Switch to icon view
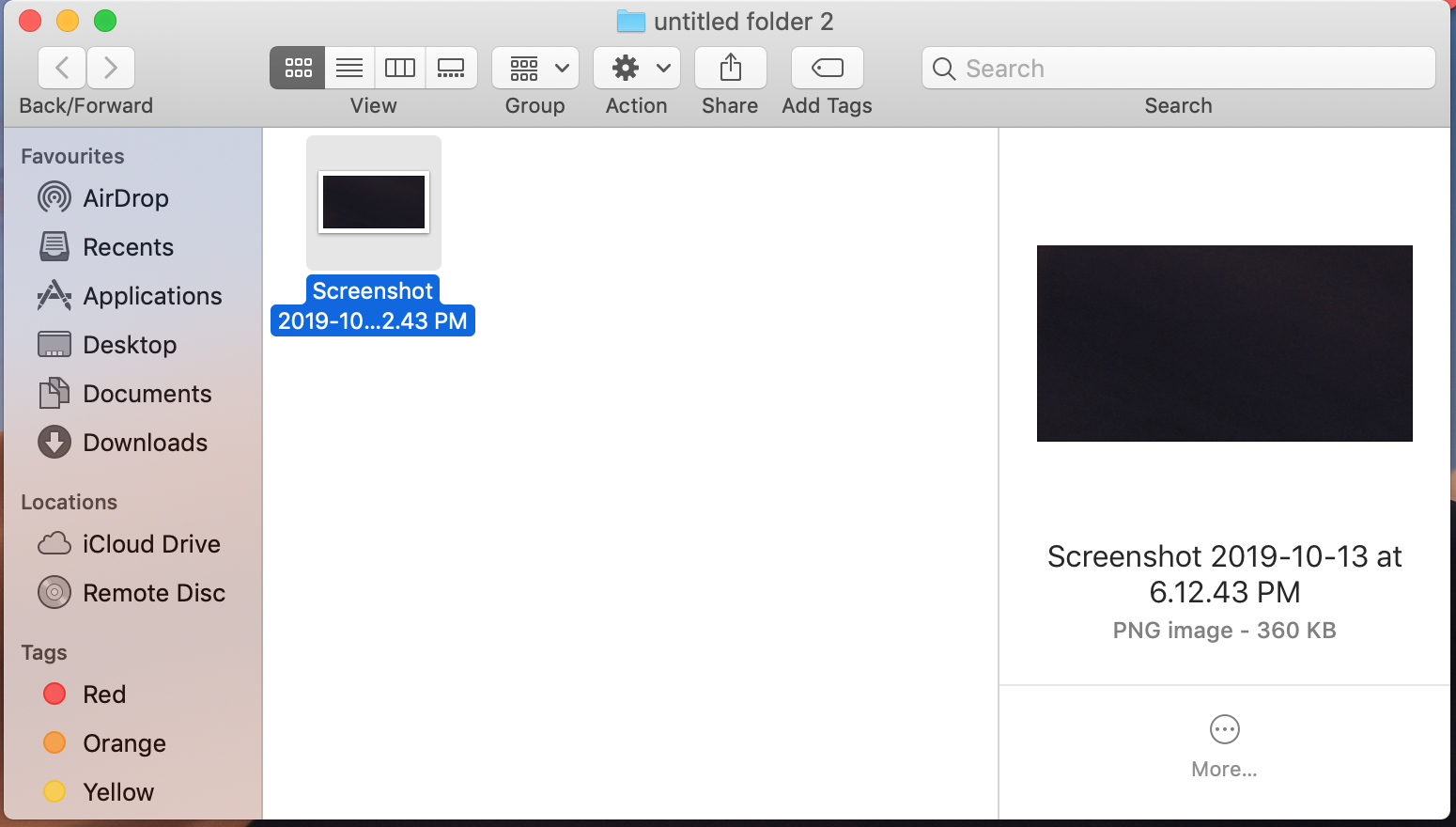 298,68
